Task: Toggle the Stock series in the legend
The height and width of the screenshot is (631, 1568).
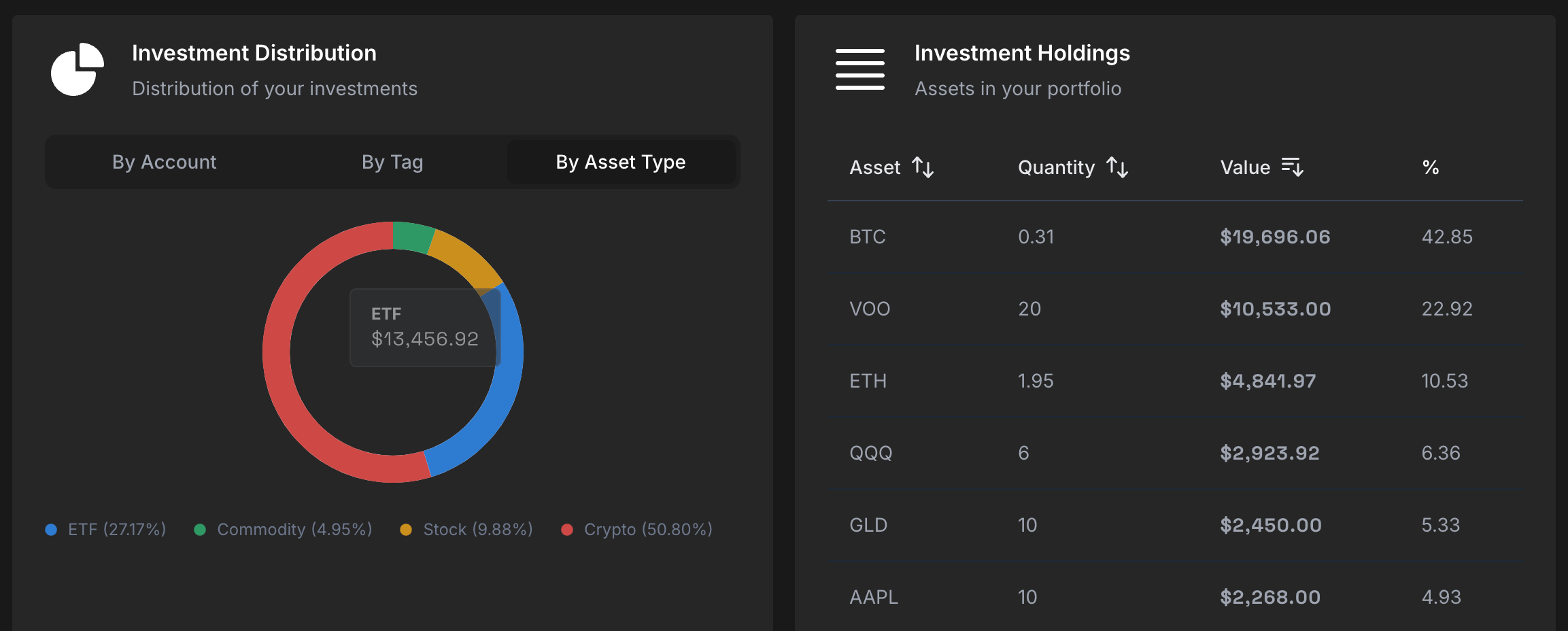Action: [466, 529]
